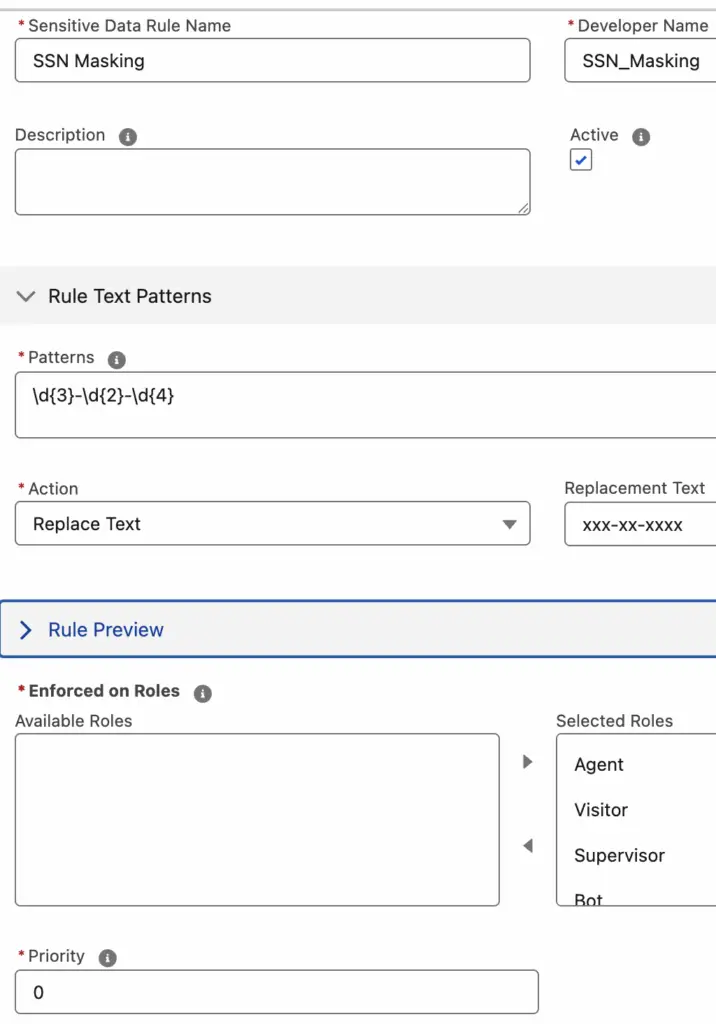Click the Patterns regex text box
The height and width of the screenshot is (1024, 716).
click(366, 405)
